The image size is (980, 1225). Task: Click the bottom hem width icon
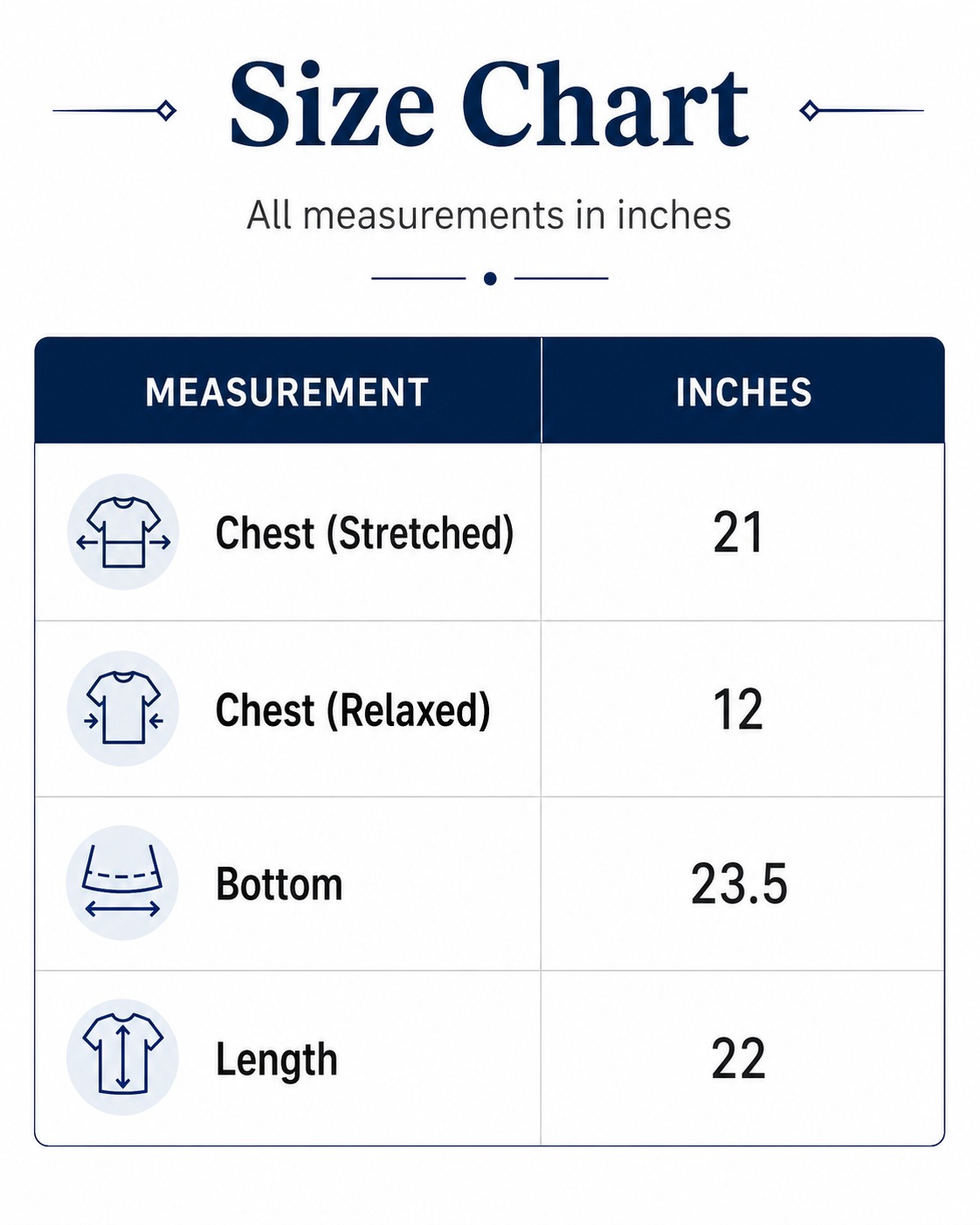click(x=122, y=882)
